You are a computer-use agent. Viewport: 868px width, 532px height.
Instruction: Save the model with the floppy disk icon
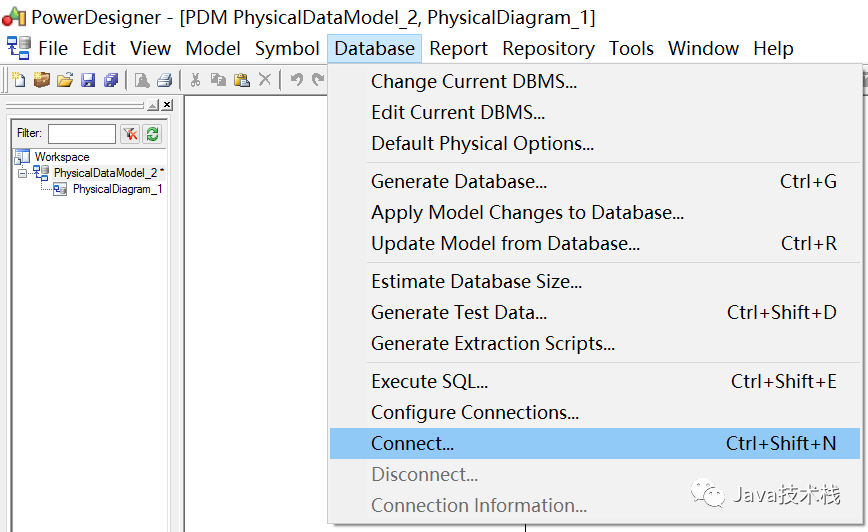pyautogui.click(x=88, y=80)
